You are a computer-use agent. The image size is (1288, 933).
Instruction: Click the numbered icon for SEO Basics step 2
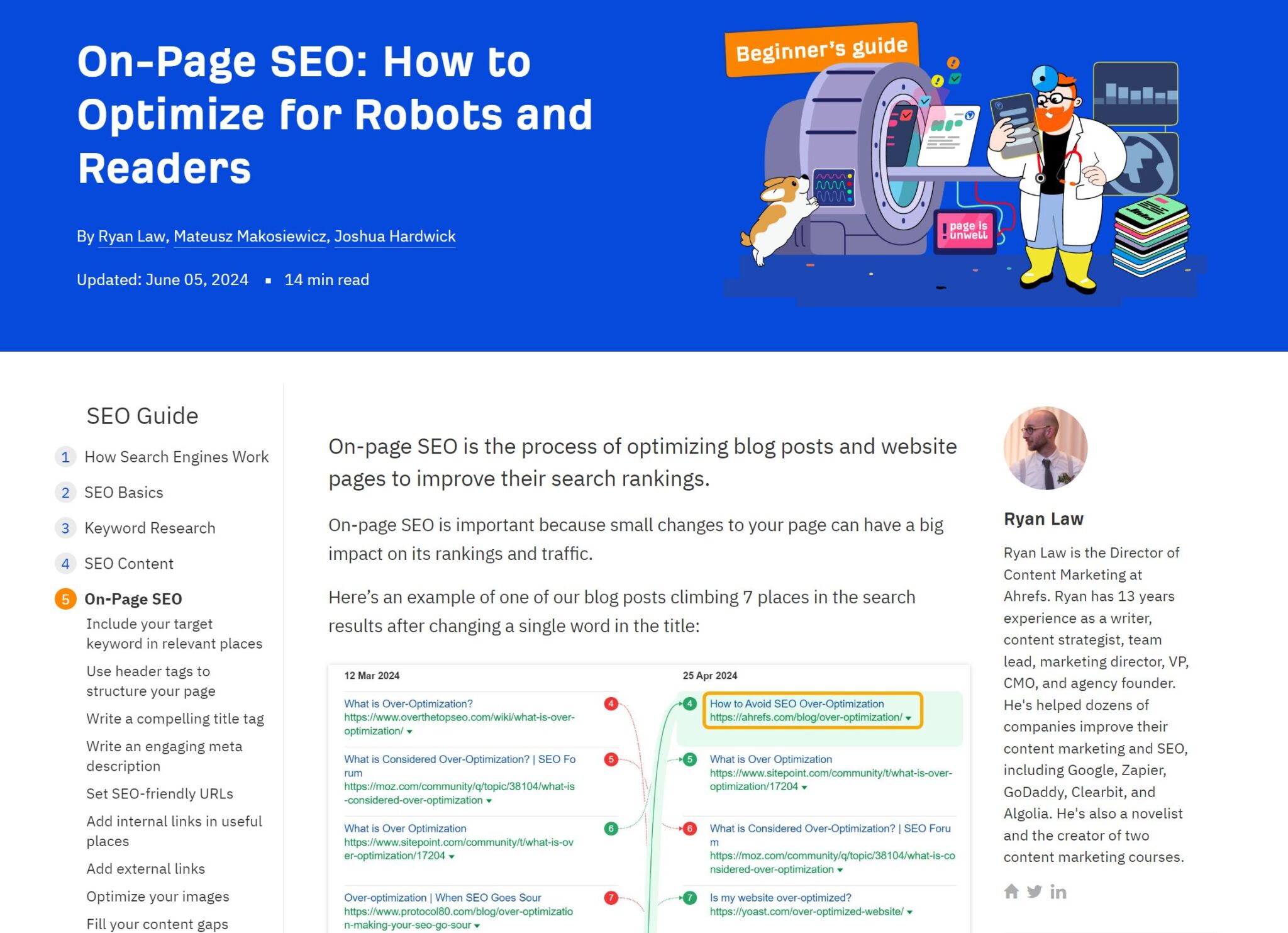click(x=65, y=492)
